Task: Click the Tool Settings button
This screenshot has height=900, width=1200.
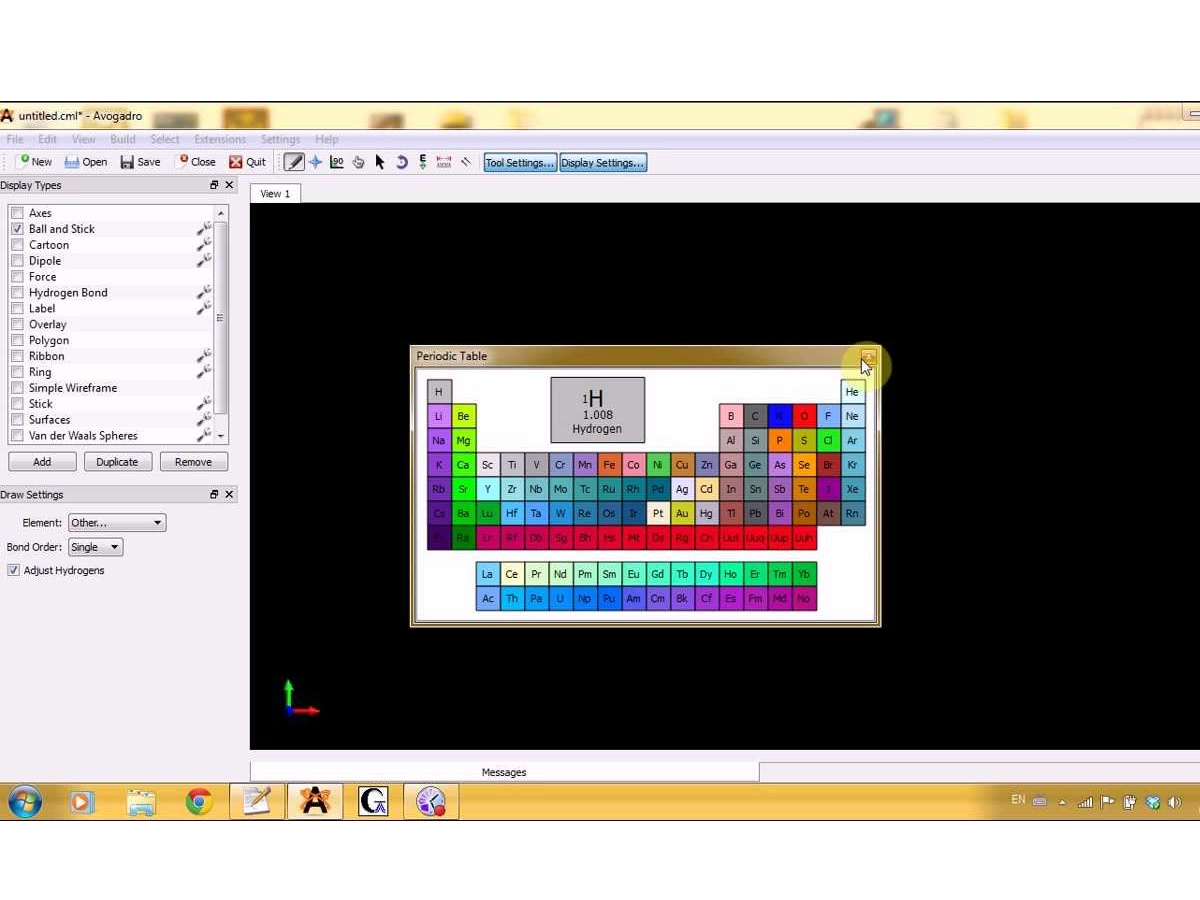Action: pyautogui.click(x=519, y=162)
